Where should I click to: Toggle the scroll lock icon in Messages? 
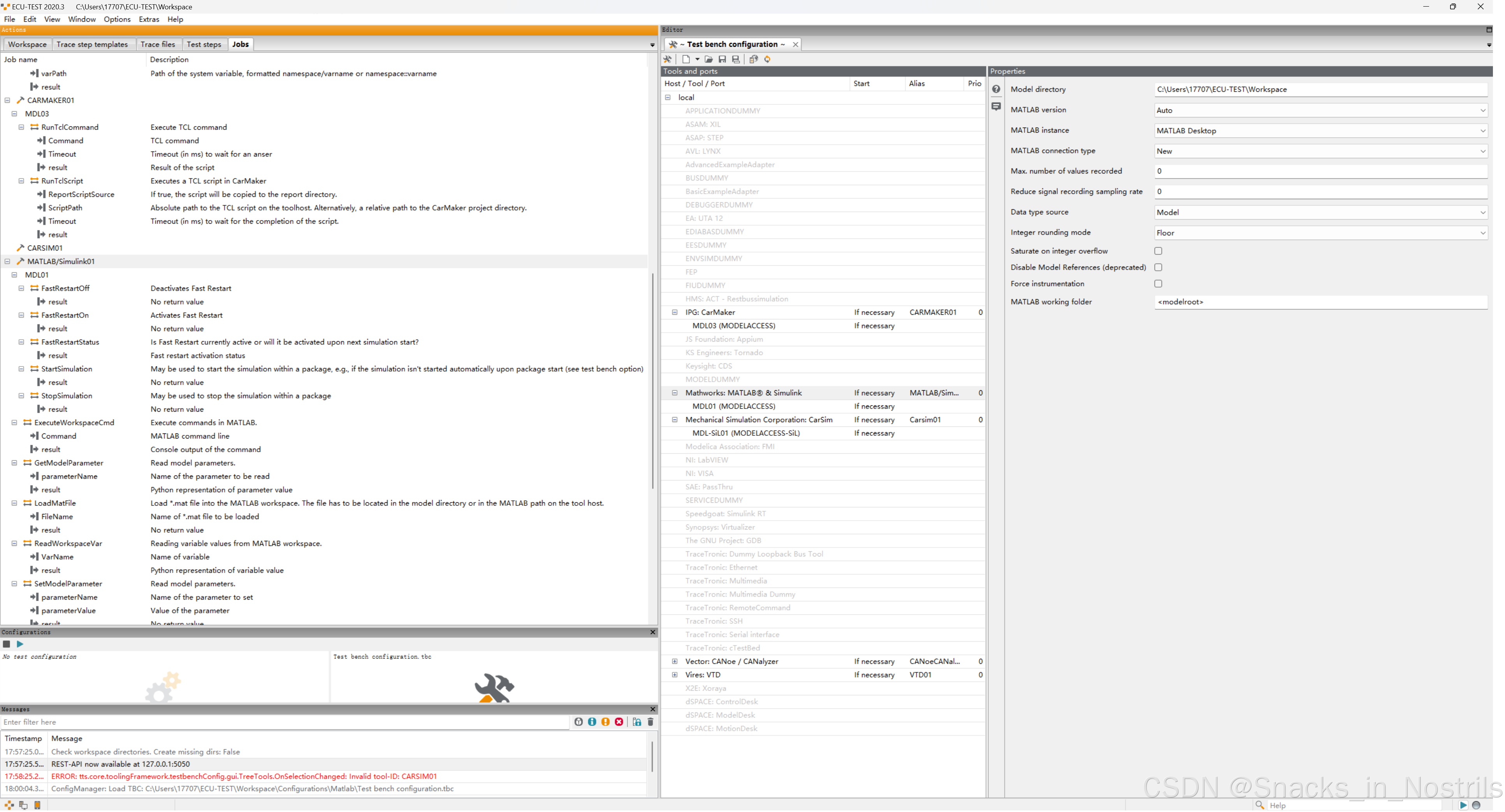[x=637, y=722]
